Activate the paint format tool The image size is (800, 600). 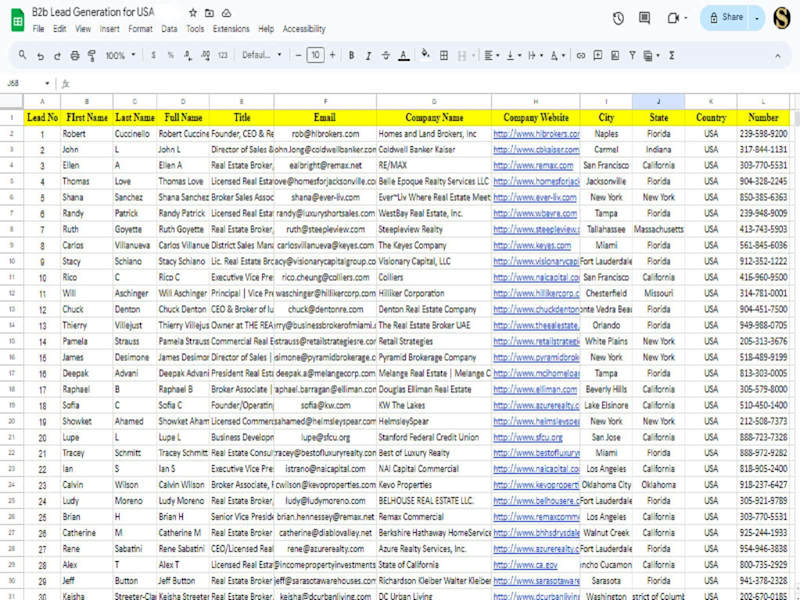[x=92, y=56]
